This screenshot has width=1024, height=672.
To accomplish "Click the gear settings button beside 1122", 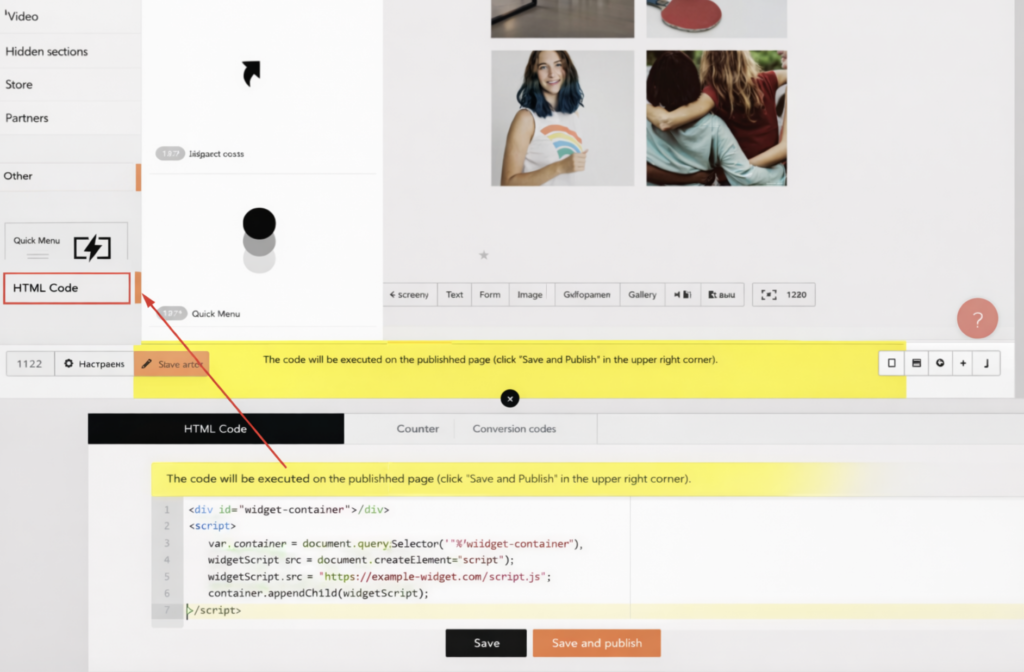I will (94, 364).
